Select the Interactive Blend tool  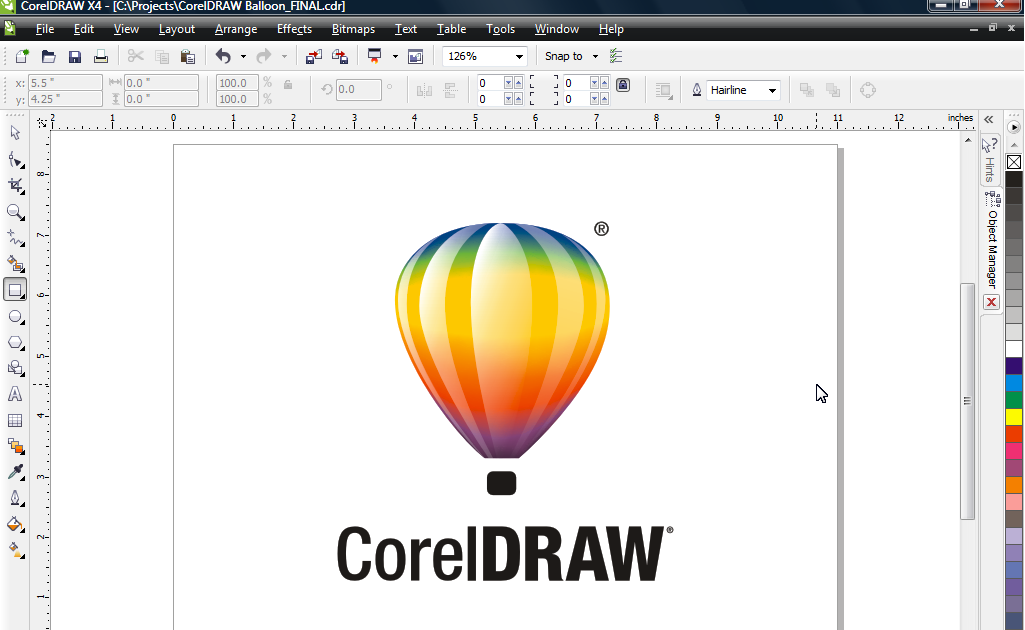coord(15,446)
